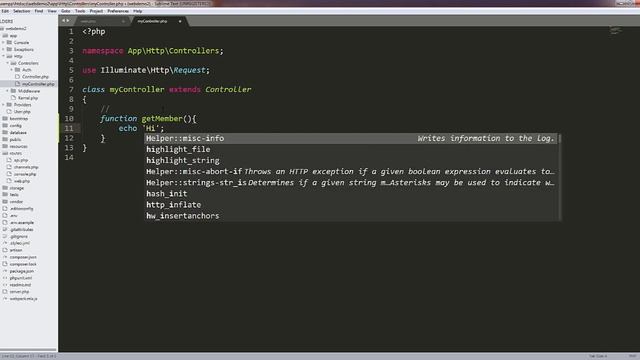Close the myController.php tab via its dot
The width and height of the screenshot is (640, 360).
tap(180, 21)
